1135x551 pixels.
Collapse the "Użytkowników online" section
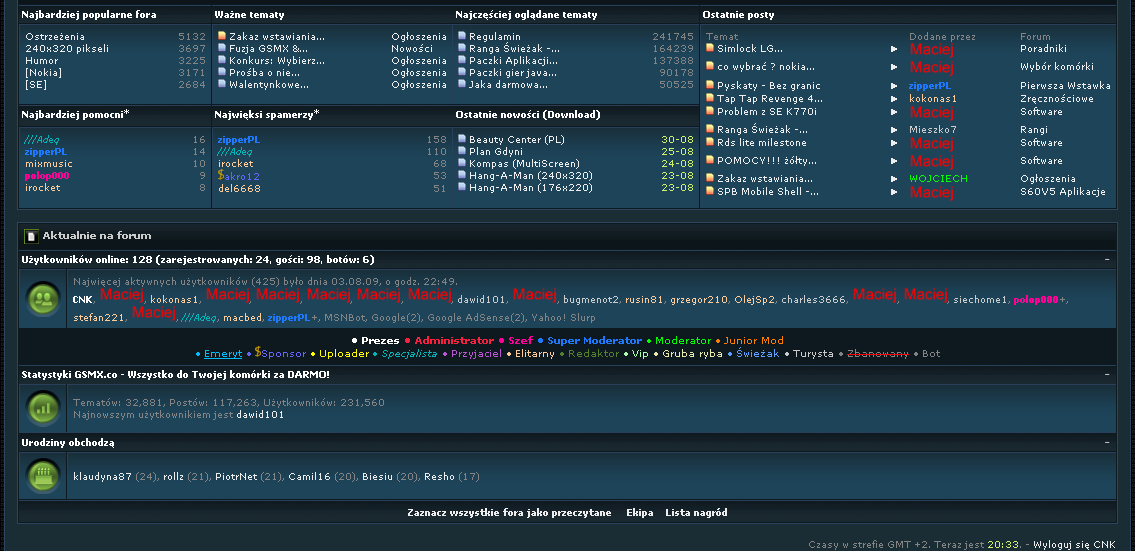click(x=1107, y=259)
